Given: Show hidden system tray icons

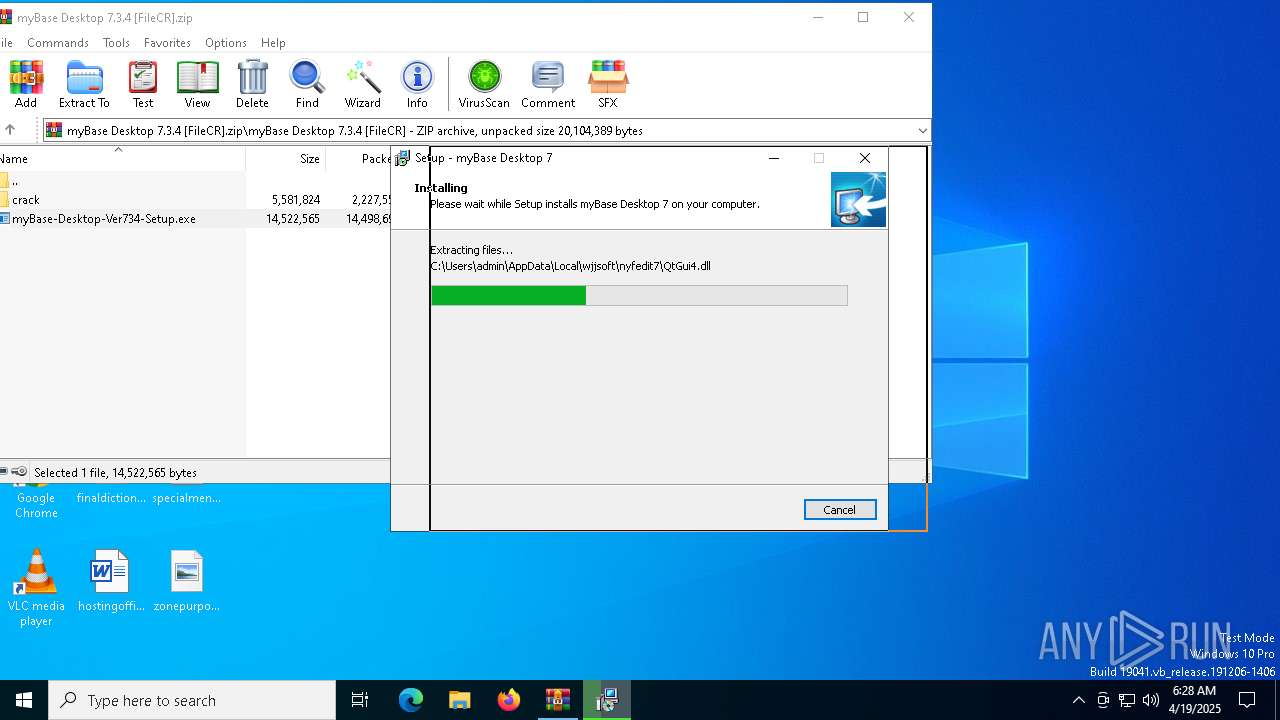Looking at the screenshot, I should 1078,700.
